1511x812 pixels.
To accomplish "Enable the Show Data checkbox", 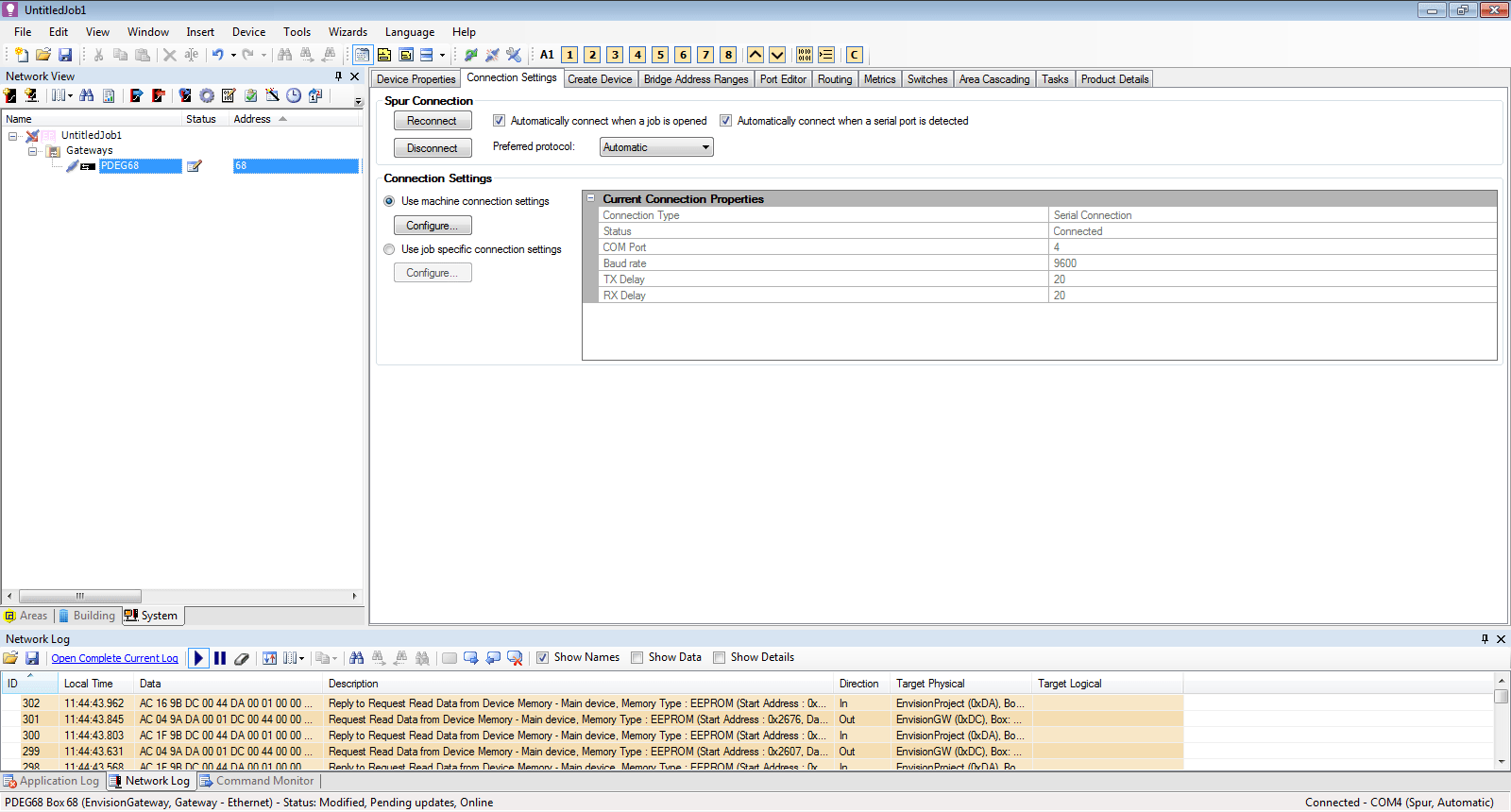I will point(637,657).
